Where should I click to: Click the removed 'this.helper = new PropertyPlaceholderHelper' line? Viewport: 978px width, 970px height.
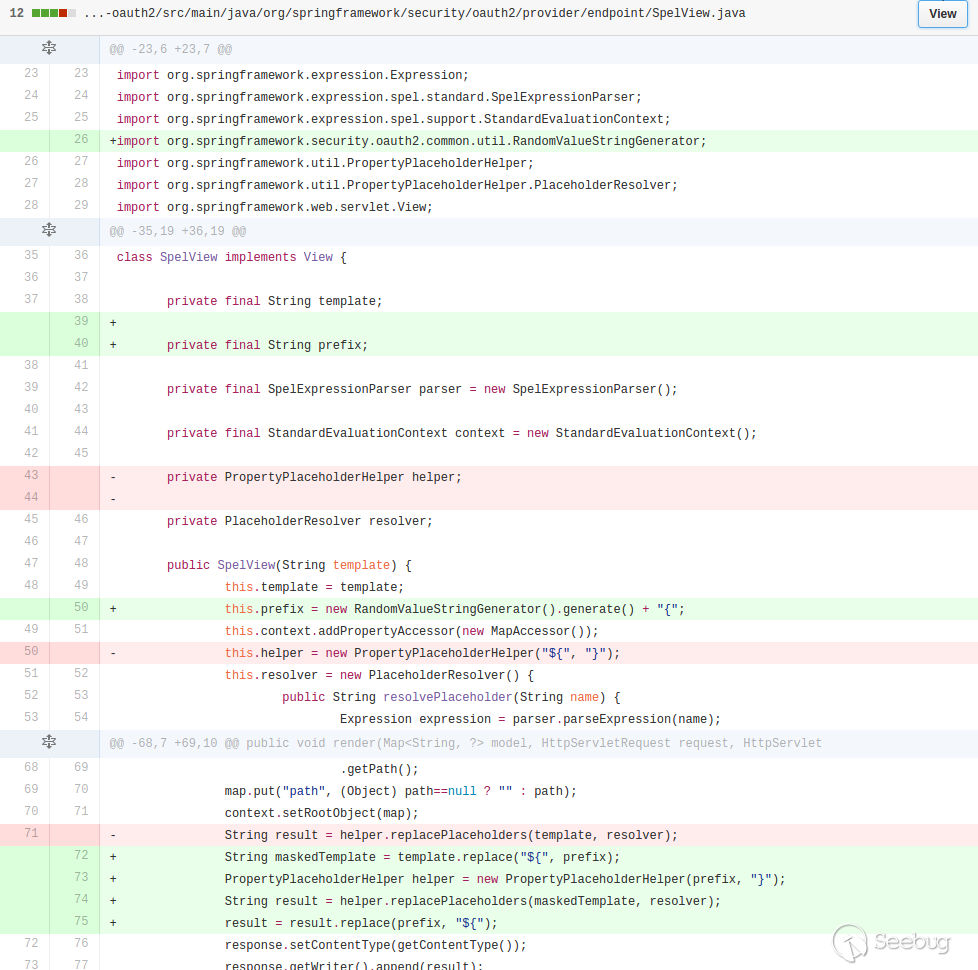pyautogui.click(x=422, y=653)
